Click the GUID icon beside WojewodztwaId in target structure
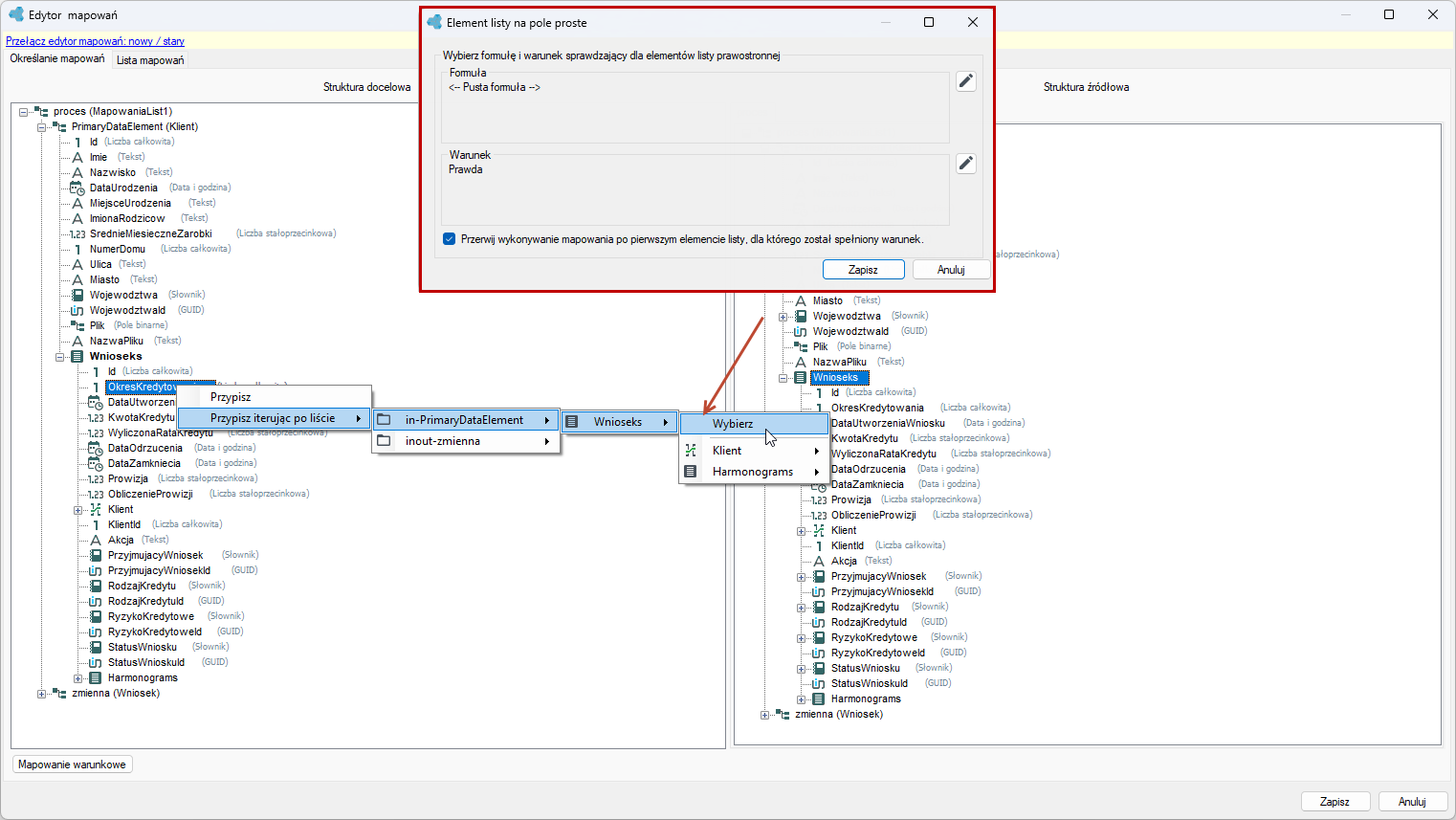The width and height of the screenshot is (1456, 820). click(77, 310)
